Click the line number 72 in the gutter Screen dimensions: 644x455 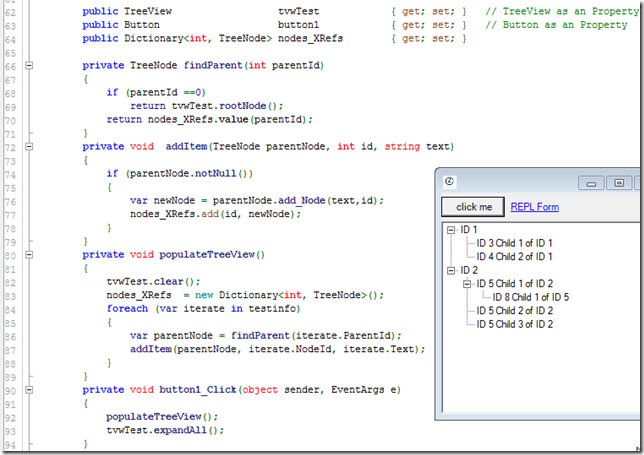(10, 148)
